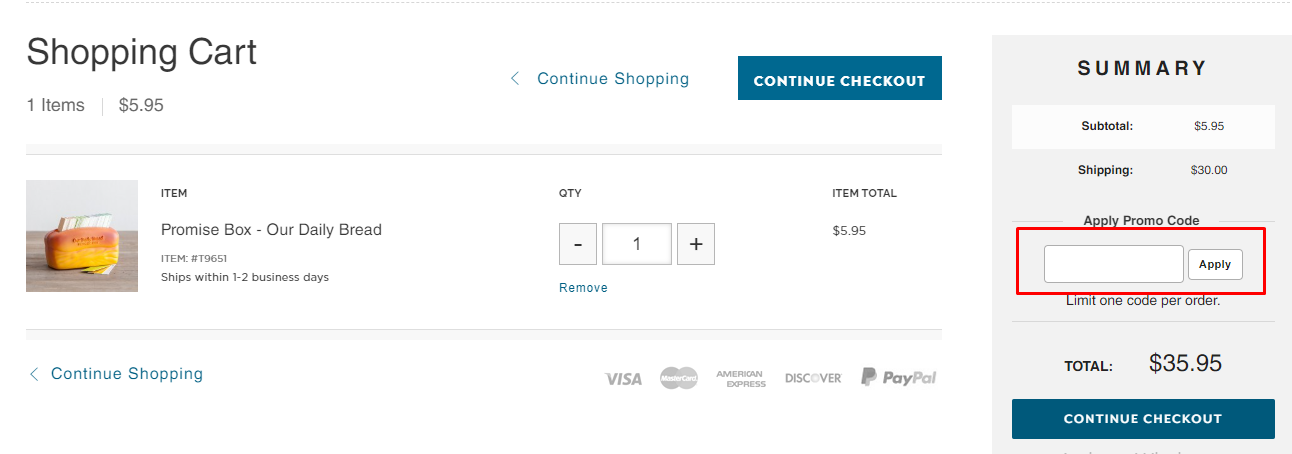Image resolution: width=1292 pixels, height=454 pixels.
Task: Click the top Continue Shopping link
Action: pos(613,78)
